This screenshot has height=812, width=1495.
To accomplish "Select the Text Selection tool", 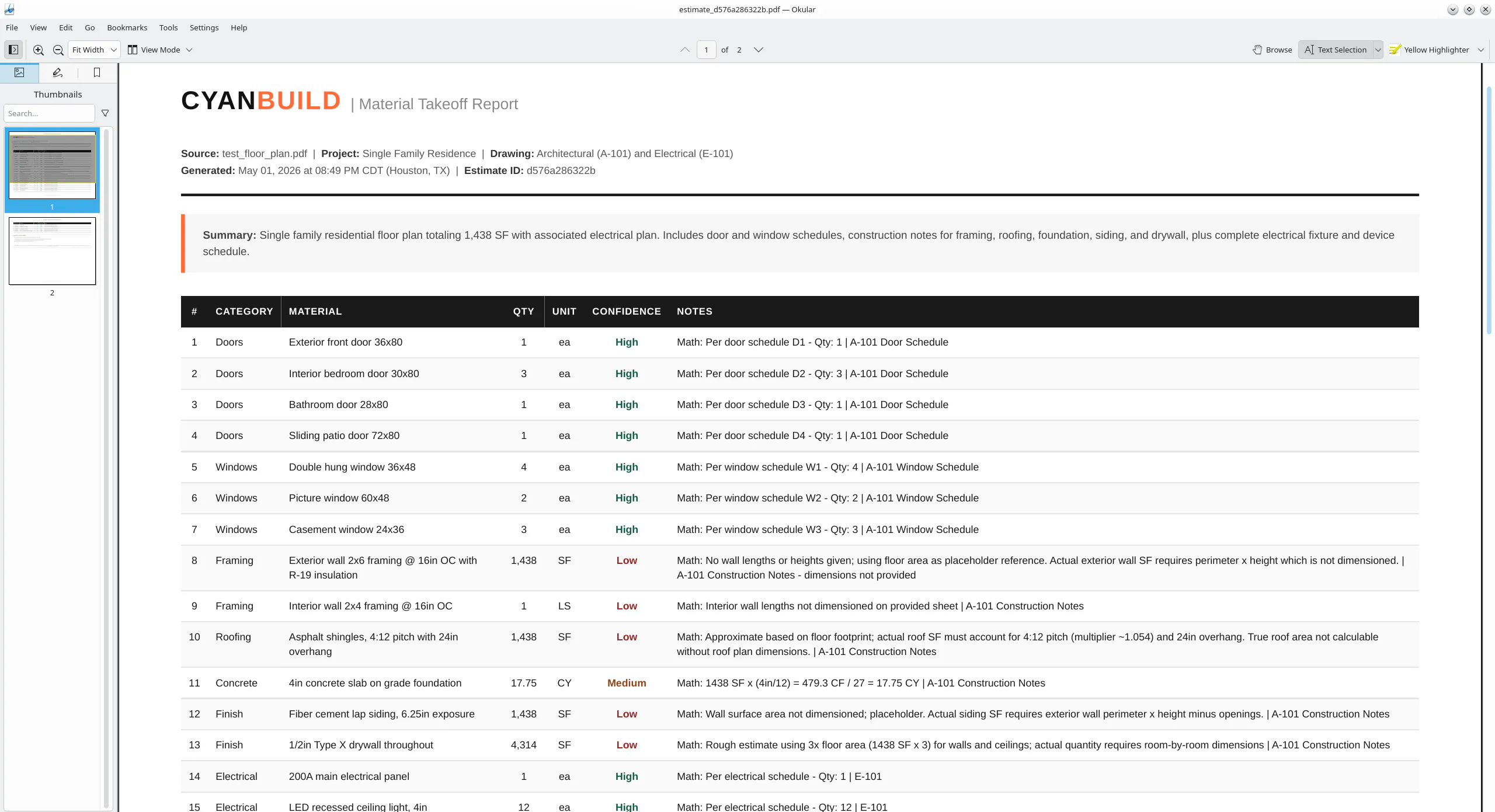I will tap(1336, 50).
